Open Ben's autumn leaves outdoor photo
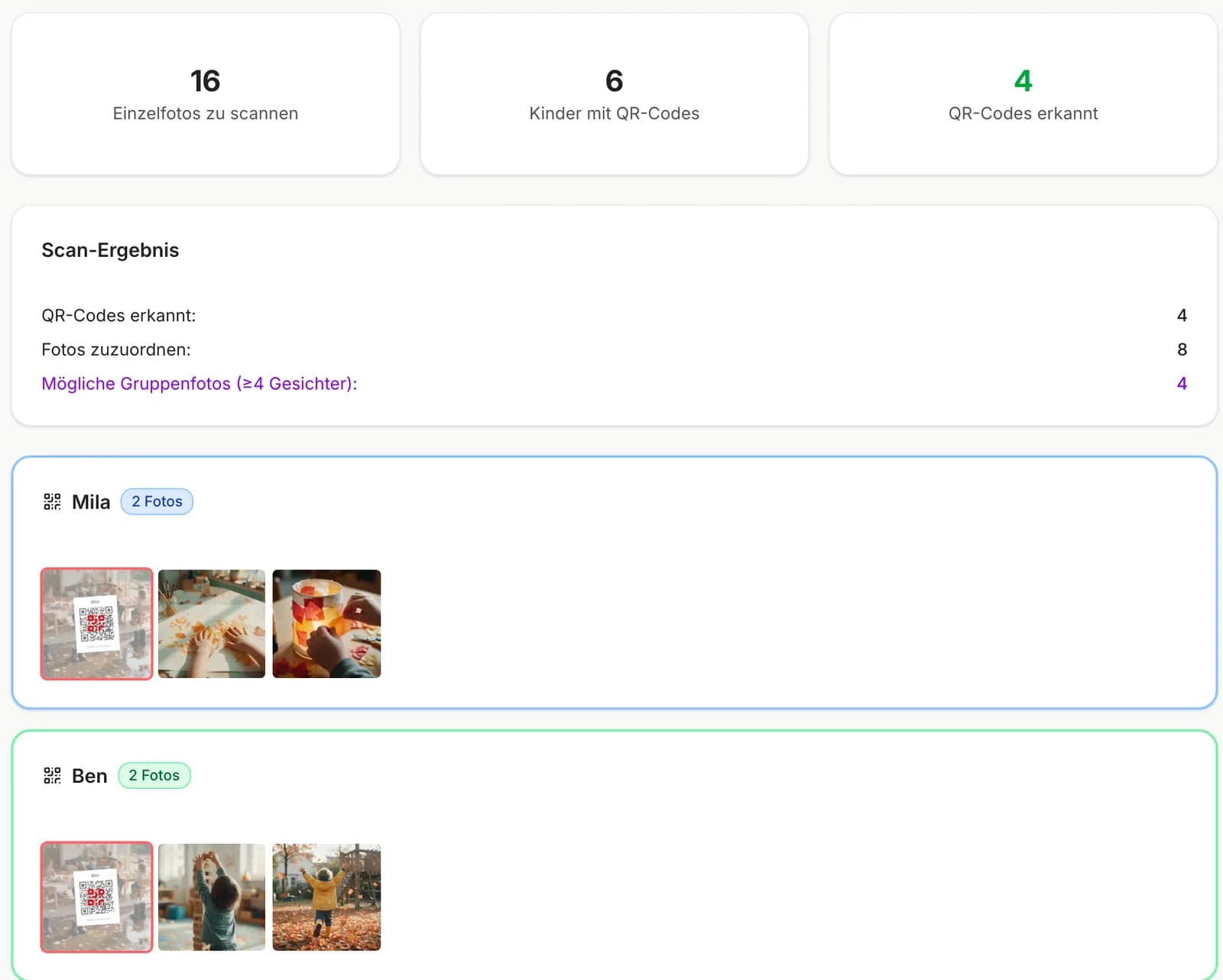Screen dimensions: 1223x980 (x=326, y=897)
